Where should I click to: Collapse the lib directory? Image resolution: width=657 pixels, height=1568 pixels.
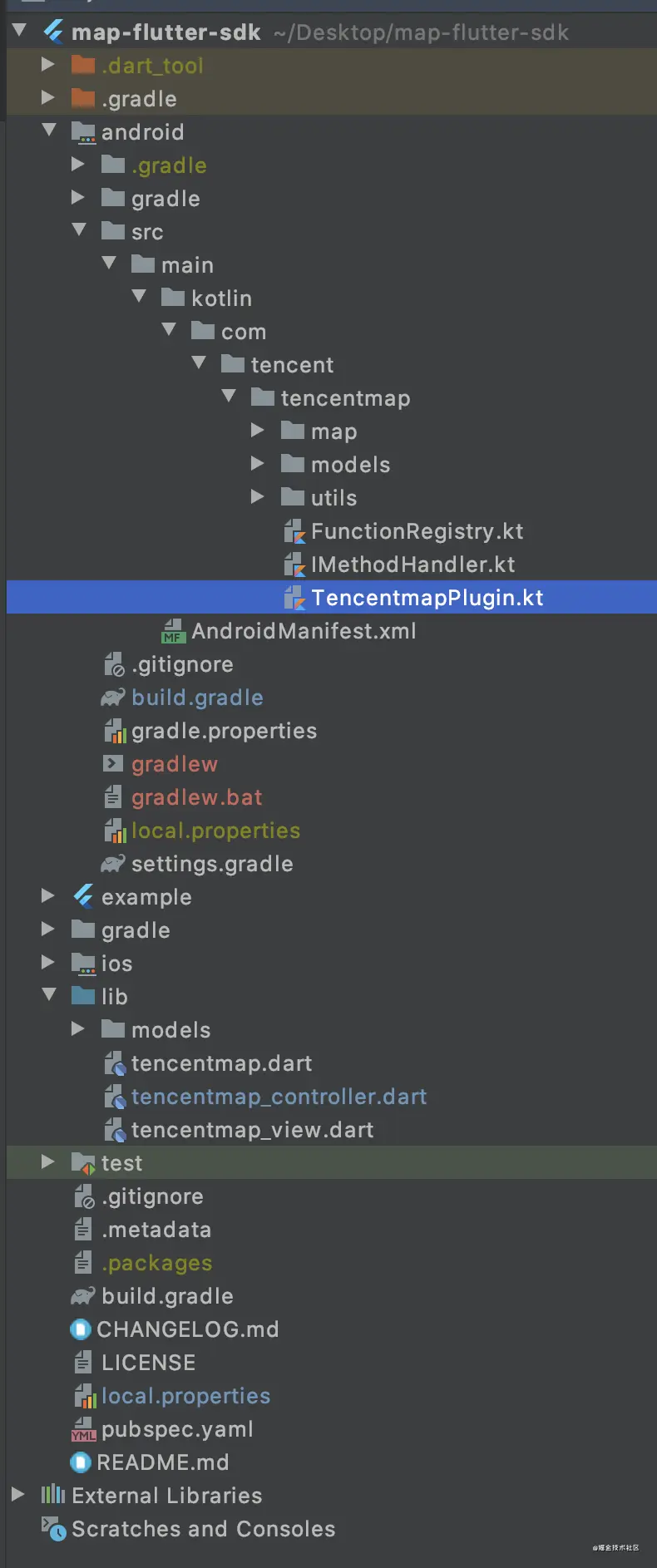tap(47, 996)
